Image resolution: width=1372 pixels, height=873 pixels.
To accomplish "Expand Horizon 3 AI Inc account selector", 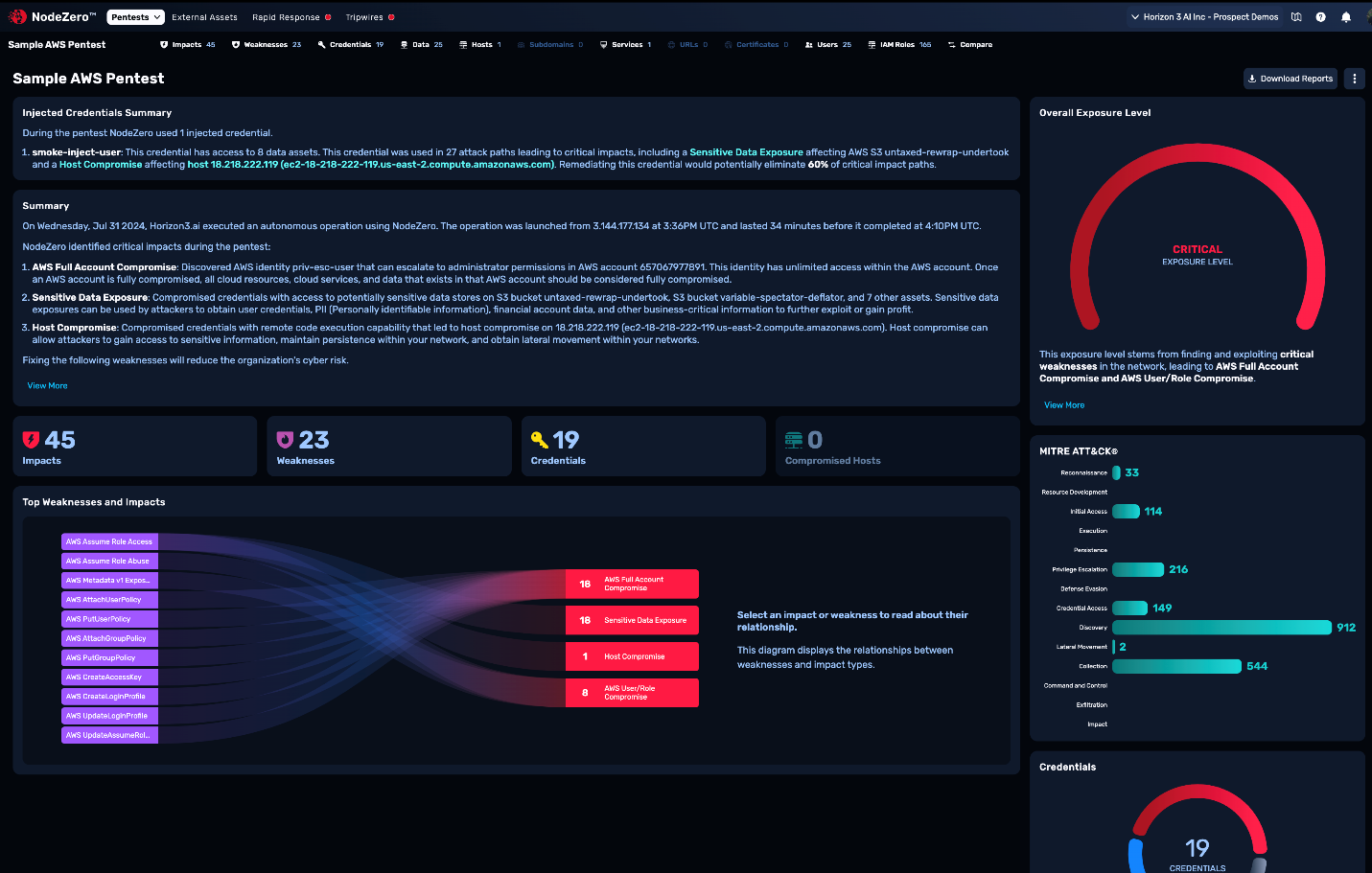I will click(x=1204, y=17).
